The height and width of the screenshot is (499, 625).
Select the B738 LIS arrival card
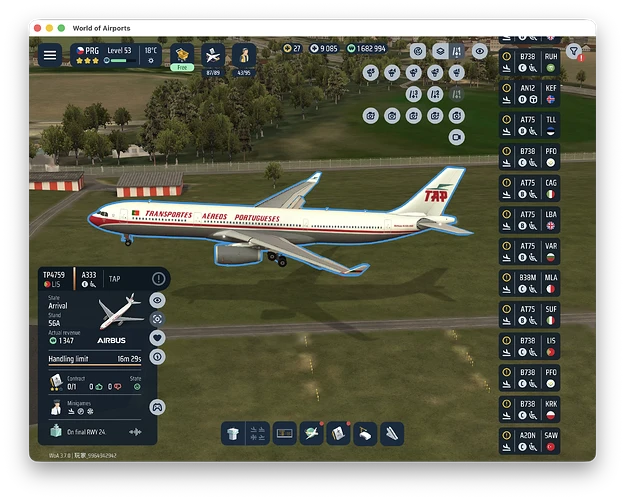pos(529,346)
